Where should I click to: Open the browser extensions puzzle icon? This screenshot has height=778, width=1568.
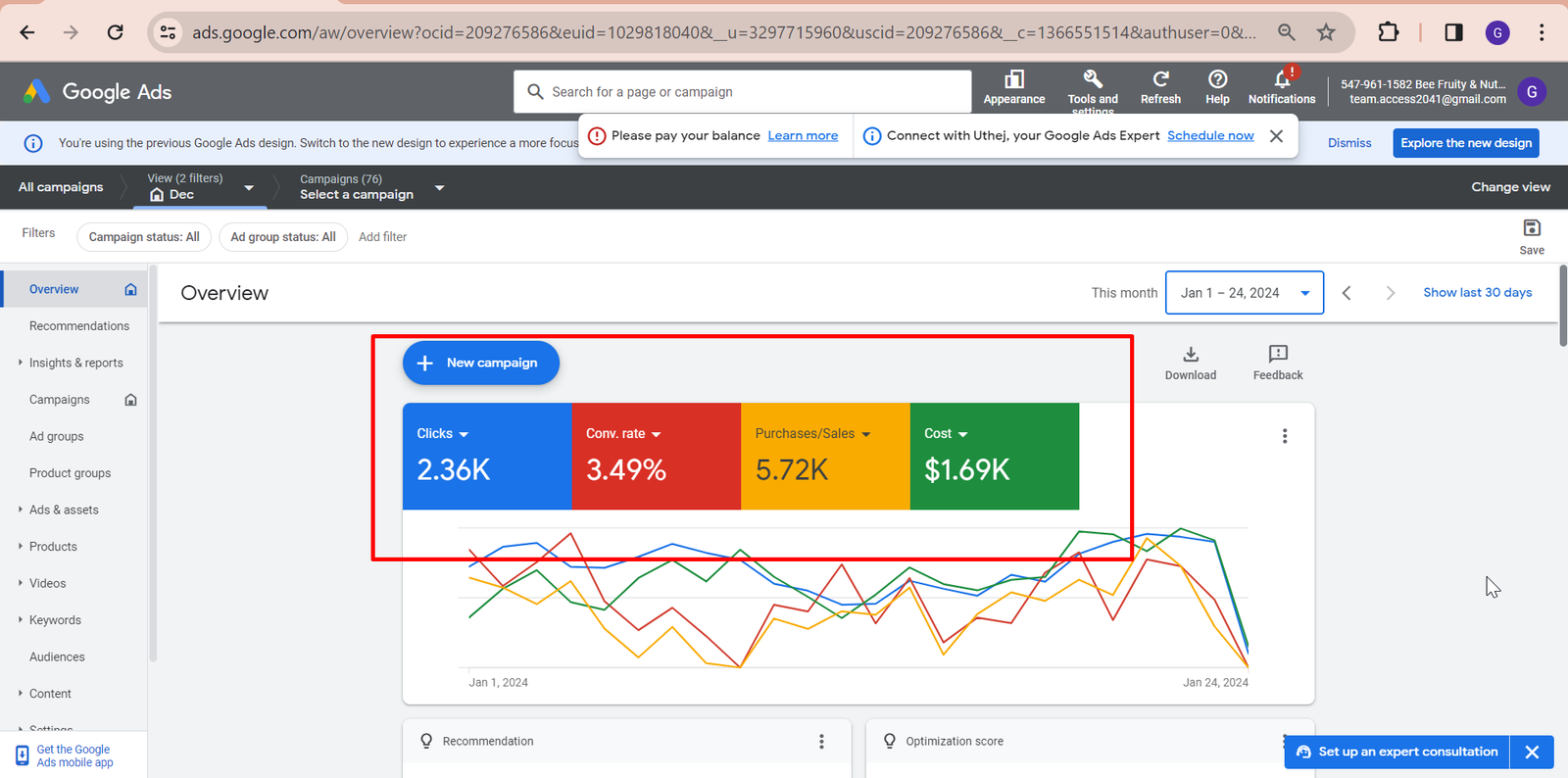click(1388, 32)
